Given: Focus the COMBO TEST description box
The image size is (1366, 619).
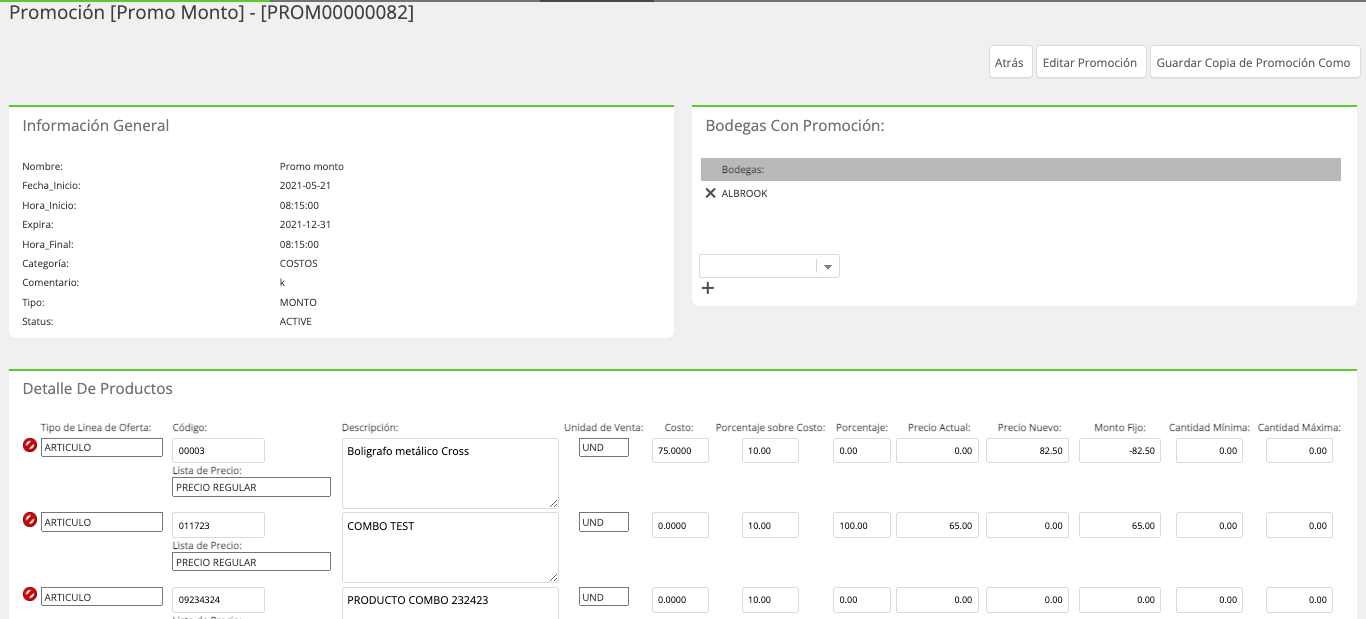Looking at the screenshot, I should click(450, 548).
